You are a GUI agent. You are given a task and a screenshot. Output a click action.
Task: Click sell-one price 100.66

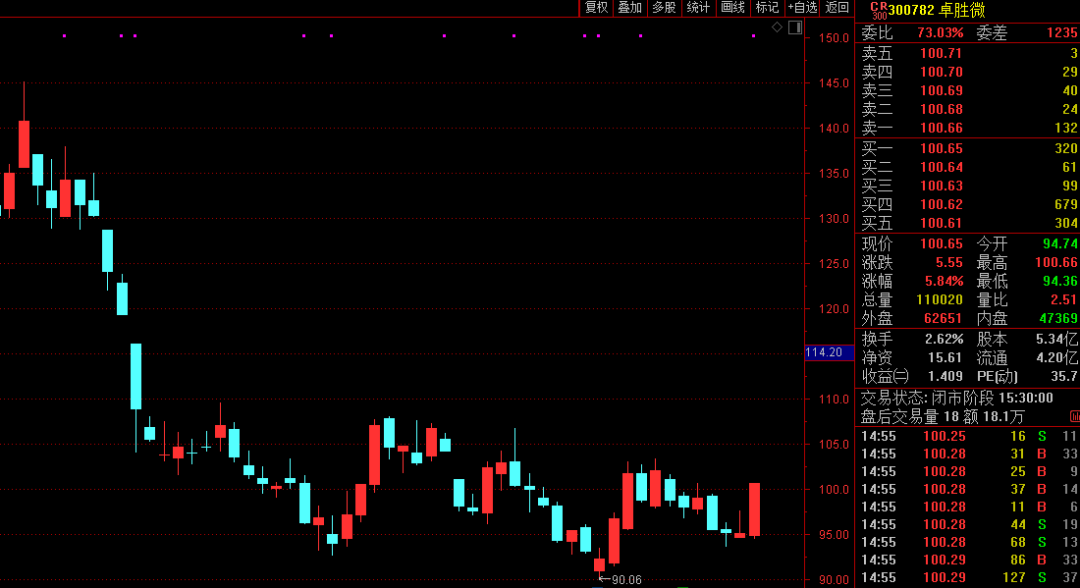pyautogui.click(x=941, y=127)
